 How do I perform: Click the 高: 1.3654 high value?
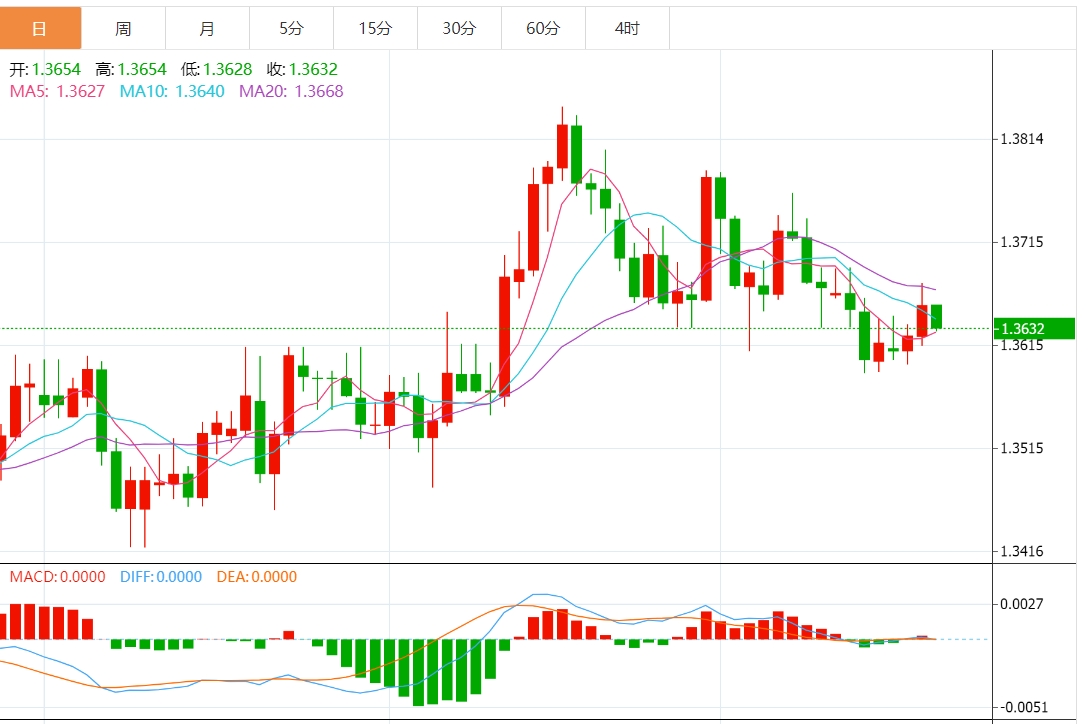(x=131, y=70)
